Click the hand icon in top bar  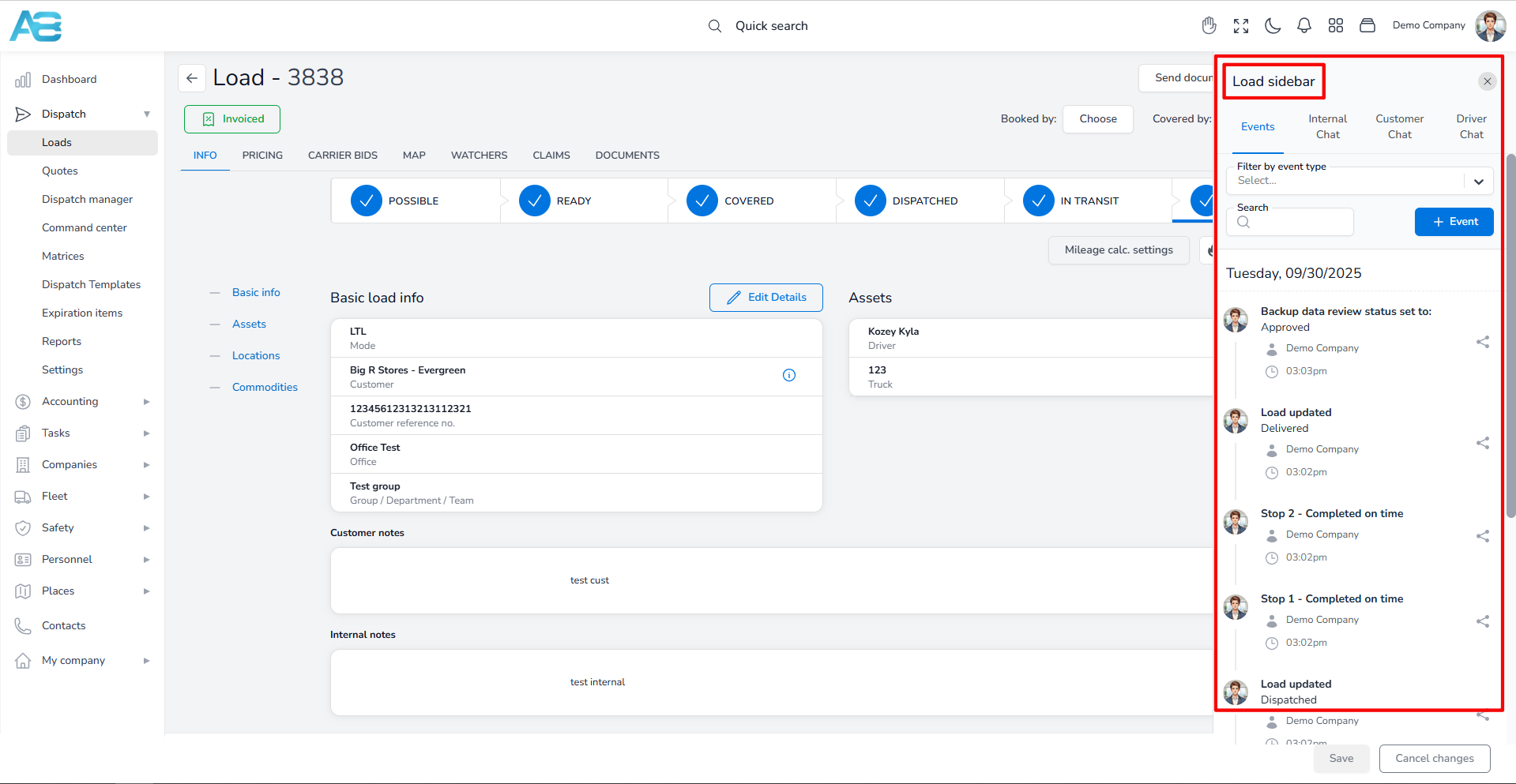tap(1209, 26)
